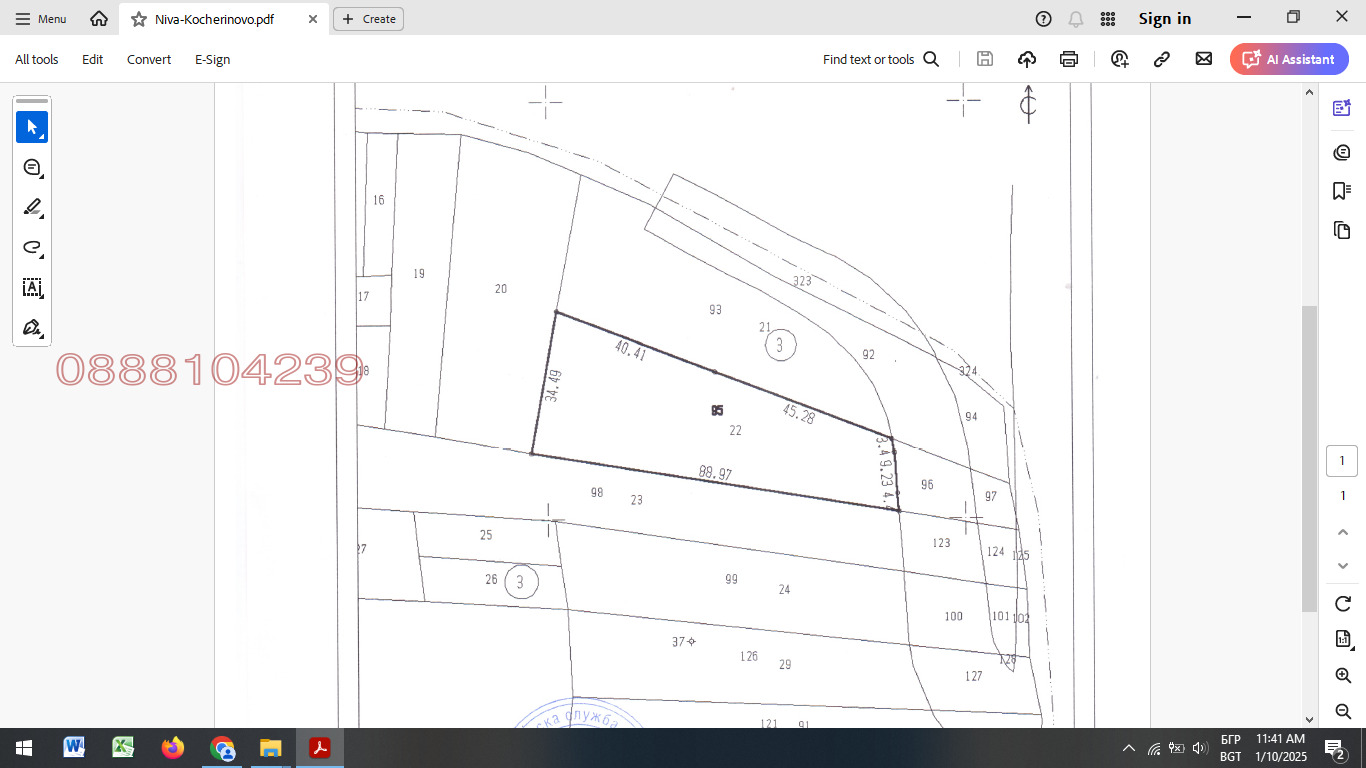Print the document using printer icon
Screen dimensions: 1366x768
point(1069,59)
